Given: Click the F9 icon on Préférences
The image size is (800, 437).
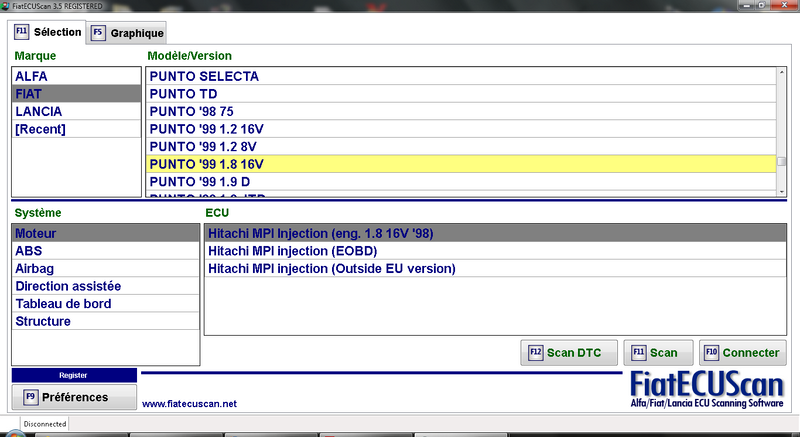Looking at the screenshot, I should [31, 397].
